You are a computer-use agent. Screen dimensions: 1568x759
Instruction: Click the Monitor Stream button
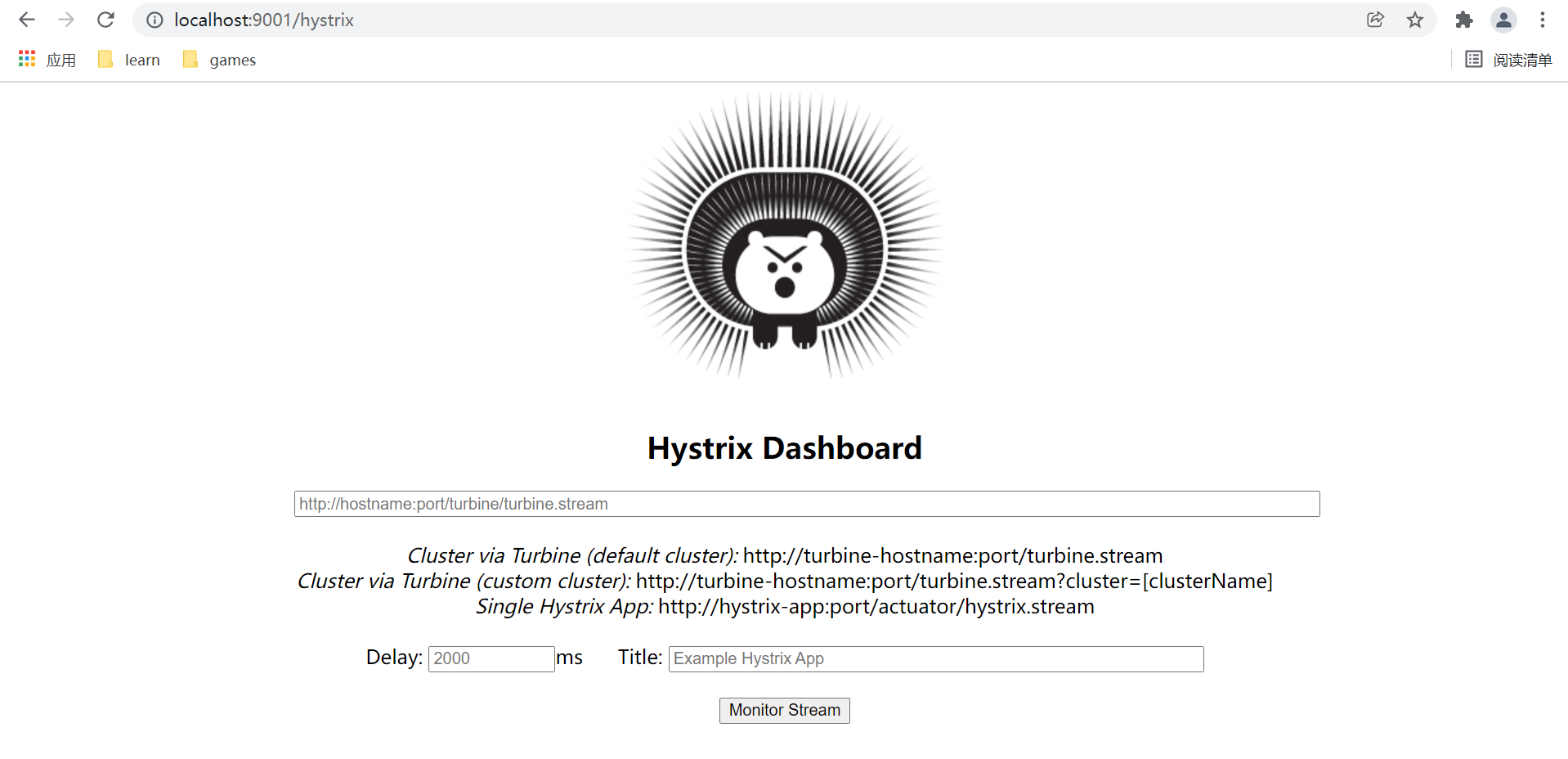(x=784, y=710)
